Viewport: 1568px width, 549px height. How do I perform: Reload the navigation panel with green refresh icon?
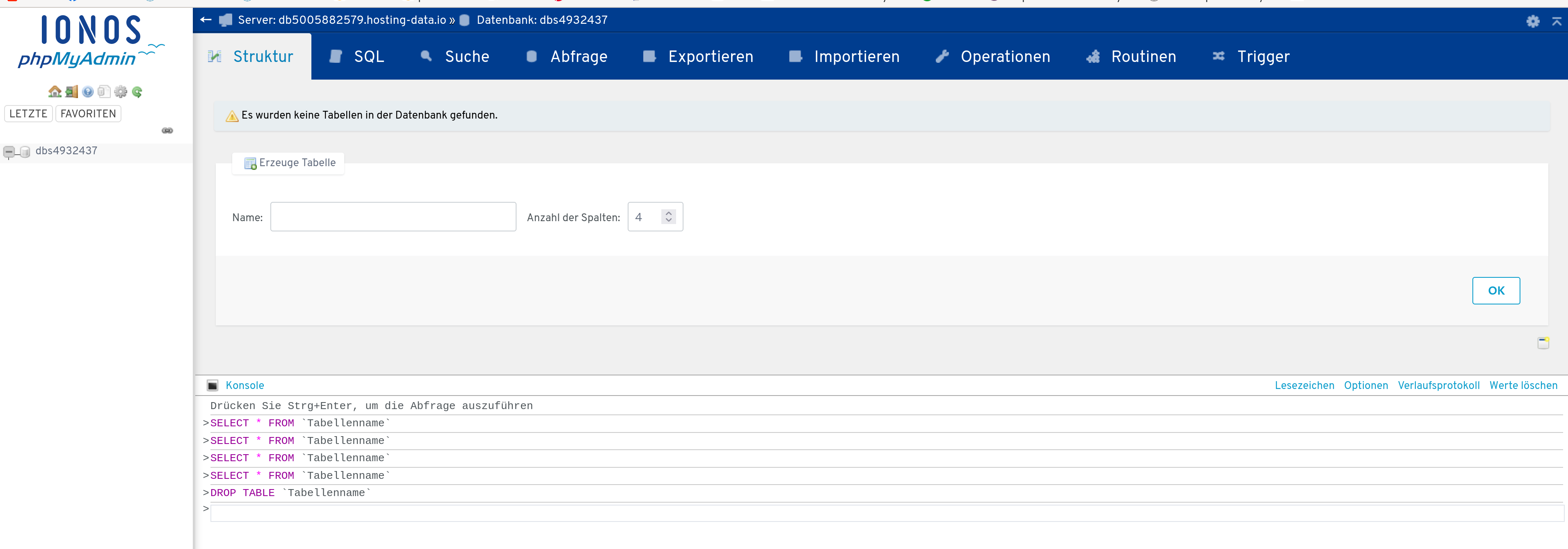click(x=137, y=92)
